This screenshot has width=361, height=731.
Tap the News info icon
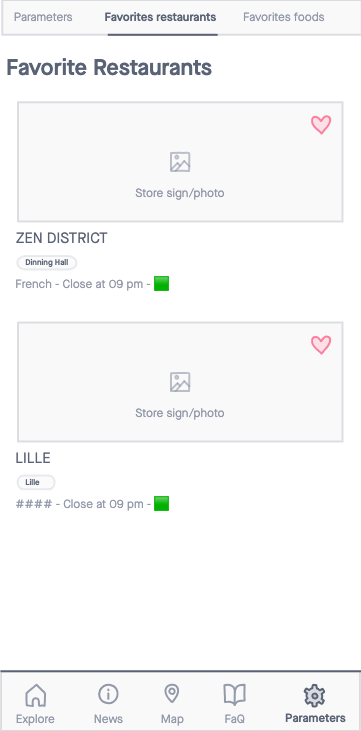click(108, 695)
